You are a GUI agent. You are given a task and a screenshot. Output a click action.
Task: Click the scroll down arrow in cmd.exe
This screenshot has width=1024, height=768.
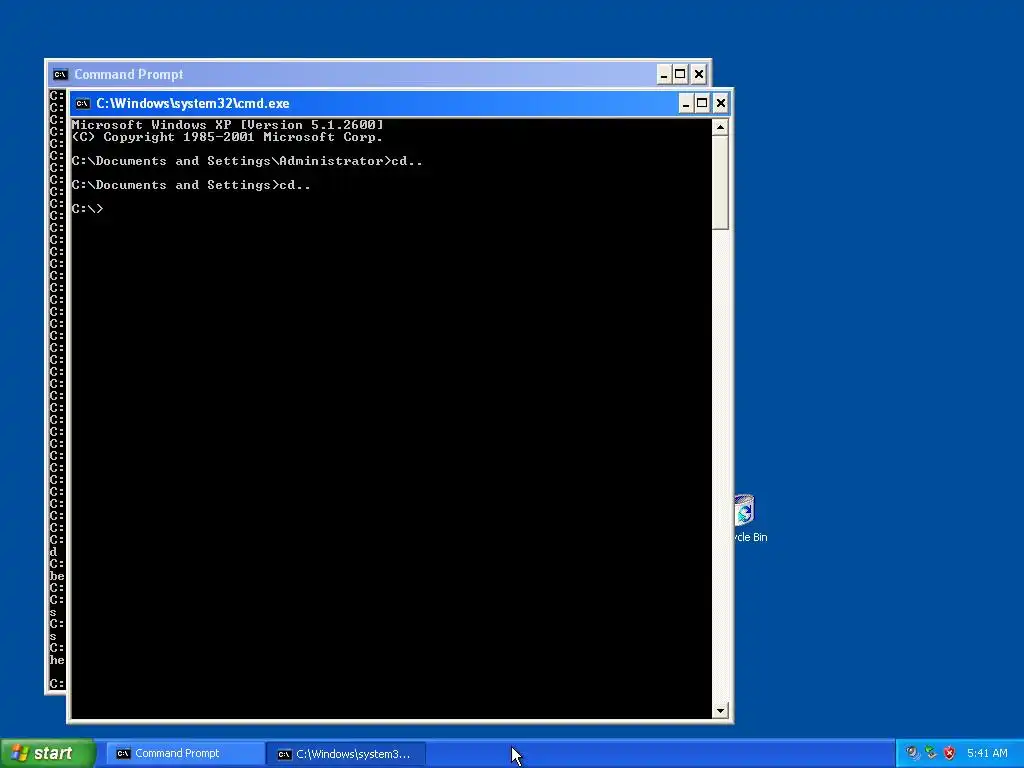click(720, 711)
